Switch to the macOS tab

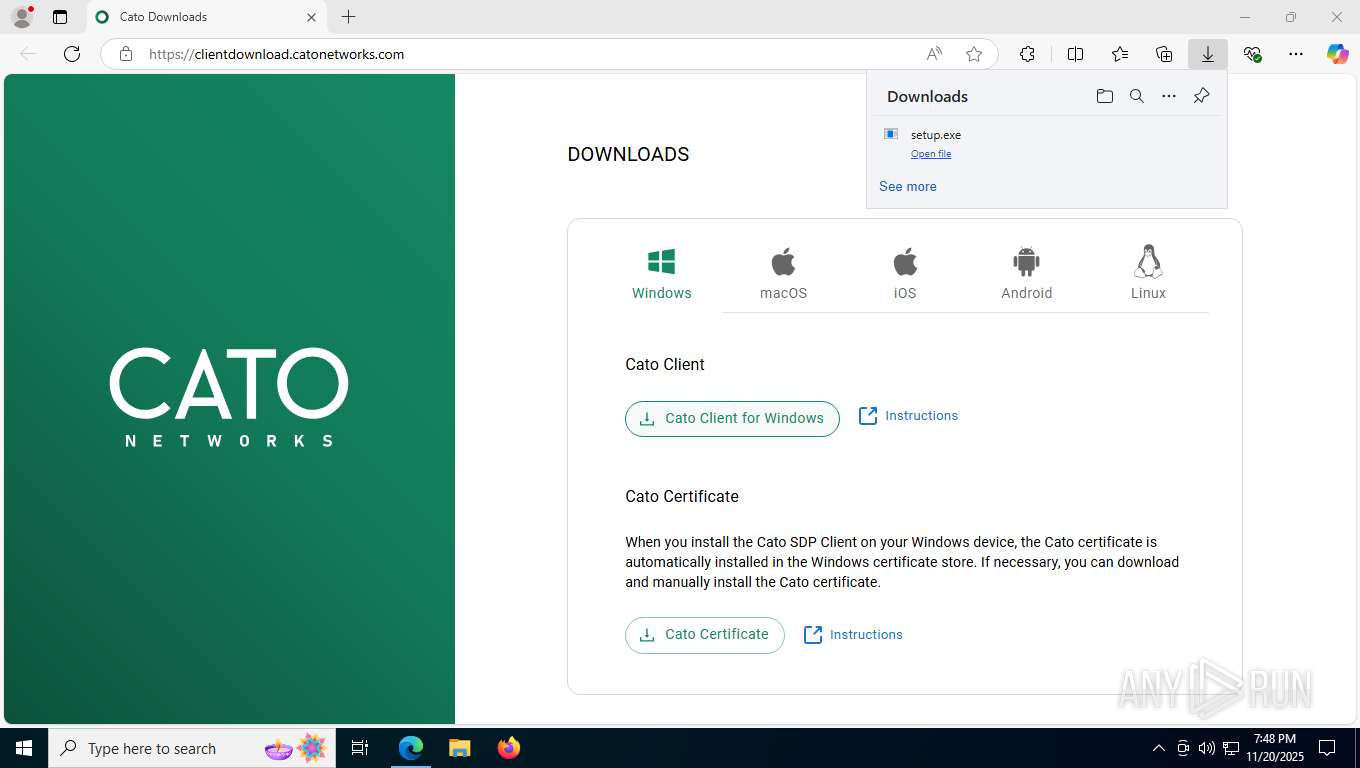tap(783, 275)
